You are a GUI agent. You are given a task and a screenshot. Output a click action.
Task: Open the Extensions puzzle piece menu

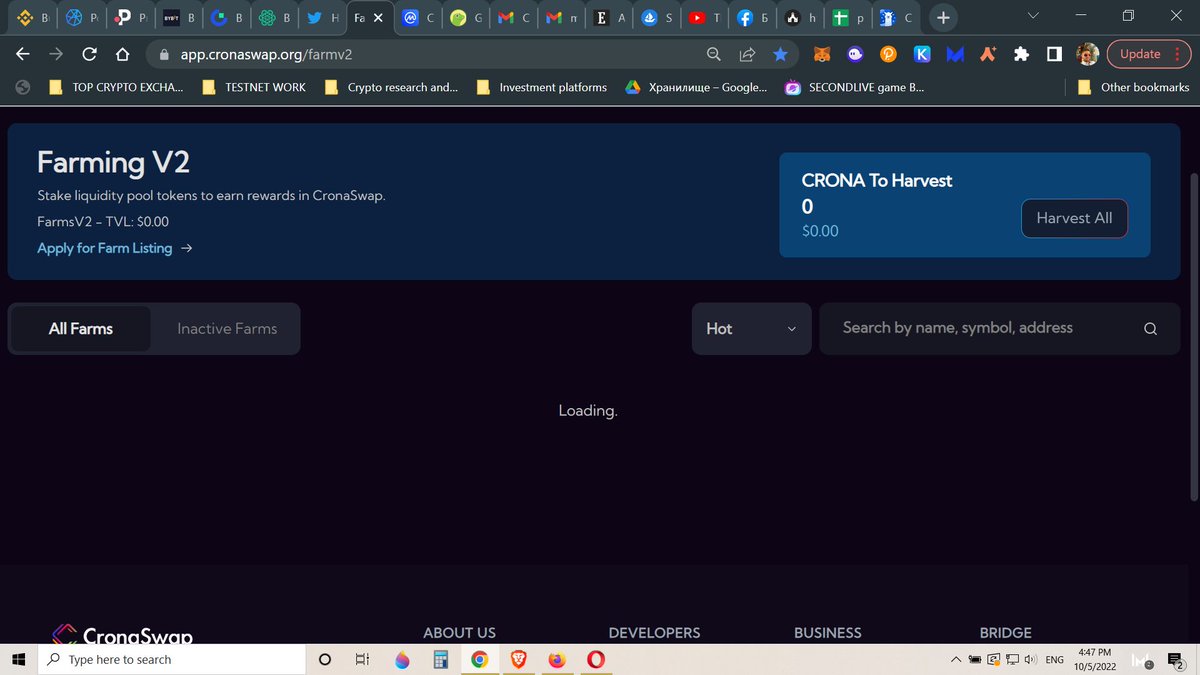coord(1021,54)
